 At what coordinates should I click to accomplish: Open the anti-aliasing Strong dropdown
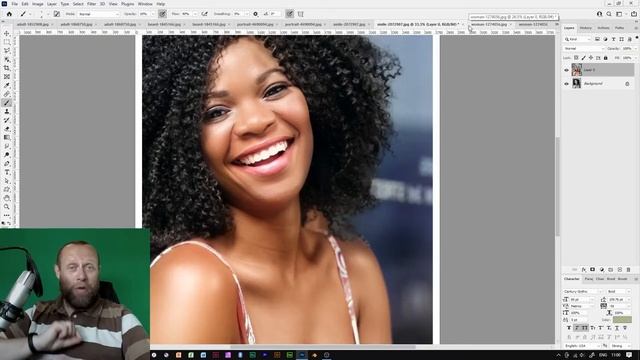click(621, 346)
